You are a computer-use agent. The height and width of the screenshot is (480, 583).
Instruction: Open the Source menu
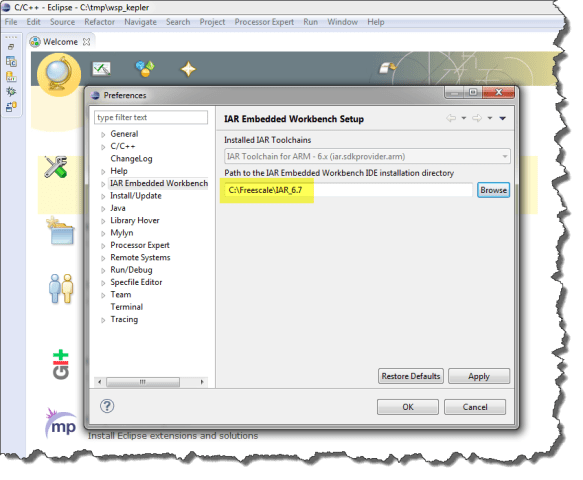(x=62, y=22)
